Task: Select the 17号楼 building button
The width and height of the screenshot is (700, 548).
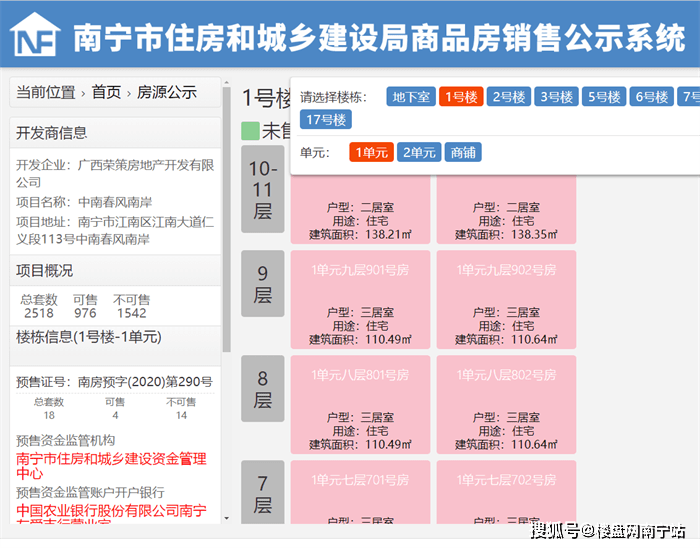Action: [326, 120]
